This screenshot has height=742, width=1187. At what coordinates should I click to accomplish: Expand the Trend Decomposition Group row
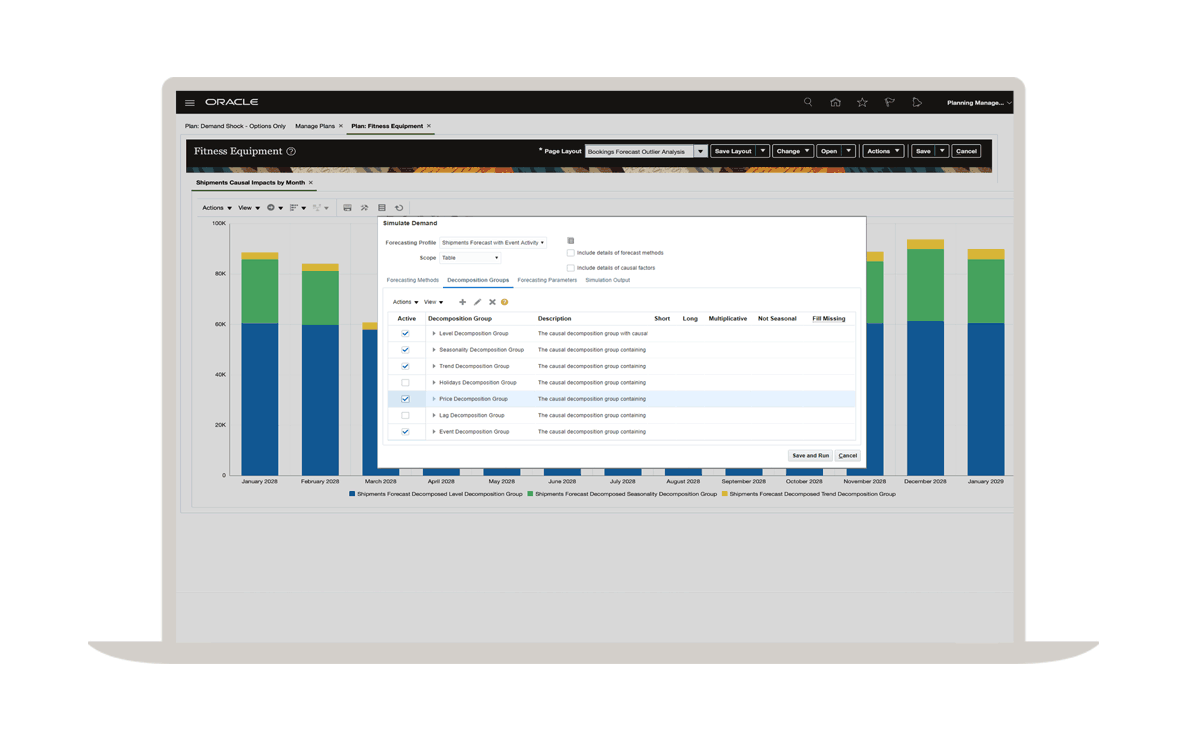click(x=434, y=366)
